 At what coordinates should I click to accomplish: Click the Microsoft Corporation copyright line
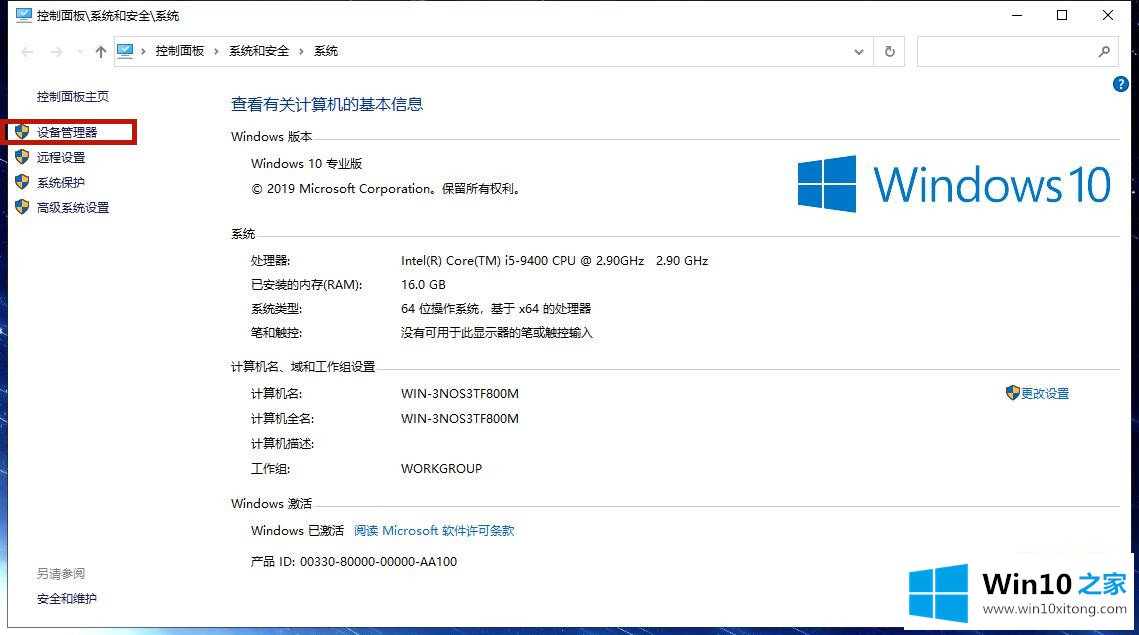[386, 189]
